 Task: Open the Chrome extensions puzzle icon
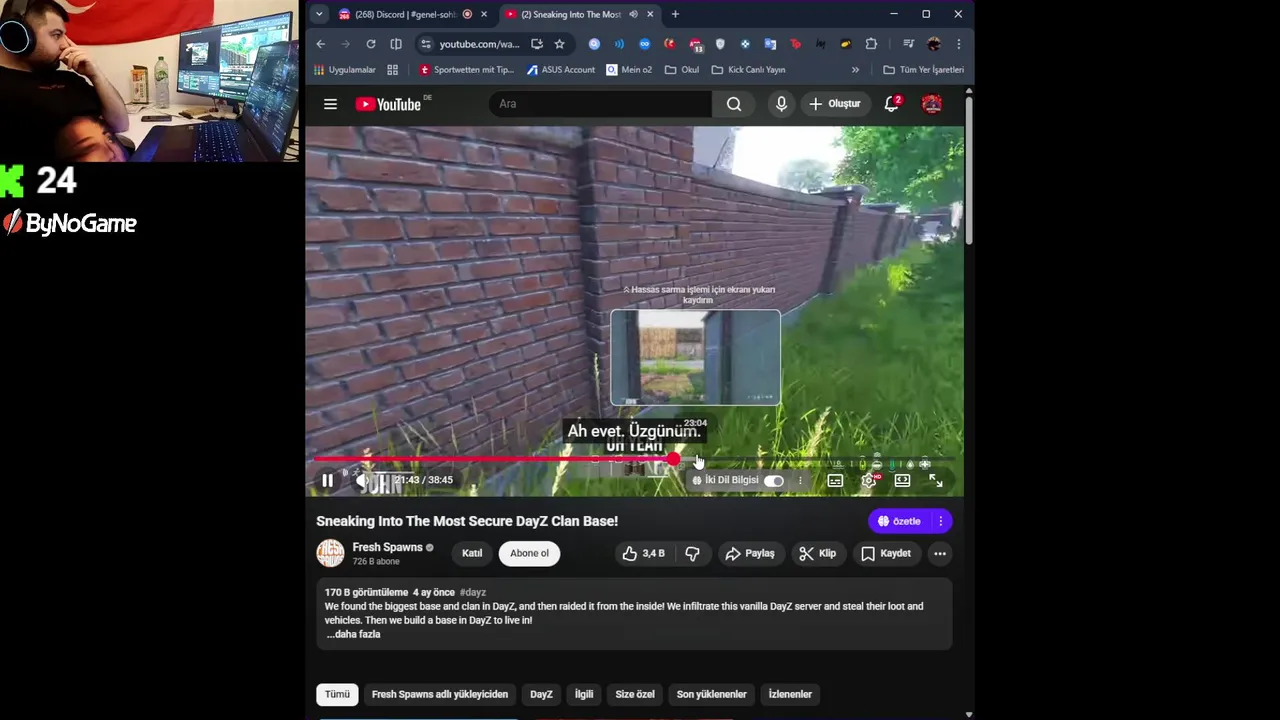[871, 44]
